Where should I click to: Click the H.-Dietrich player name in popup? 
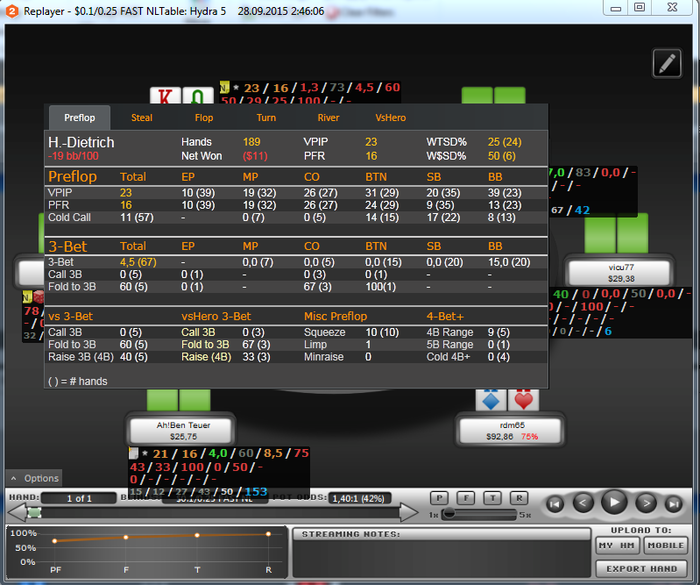click(x=81, y=142)
